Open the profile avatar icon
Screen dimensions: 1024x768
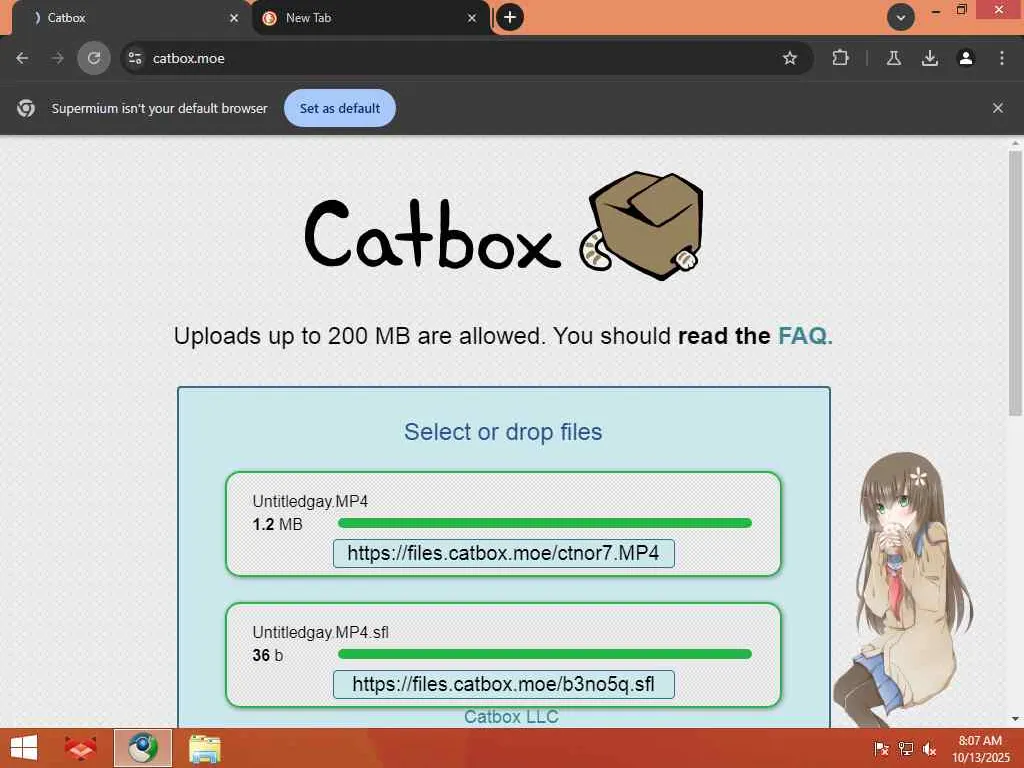[965, 58]
